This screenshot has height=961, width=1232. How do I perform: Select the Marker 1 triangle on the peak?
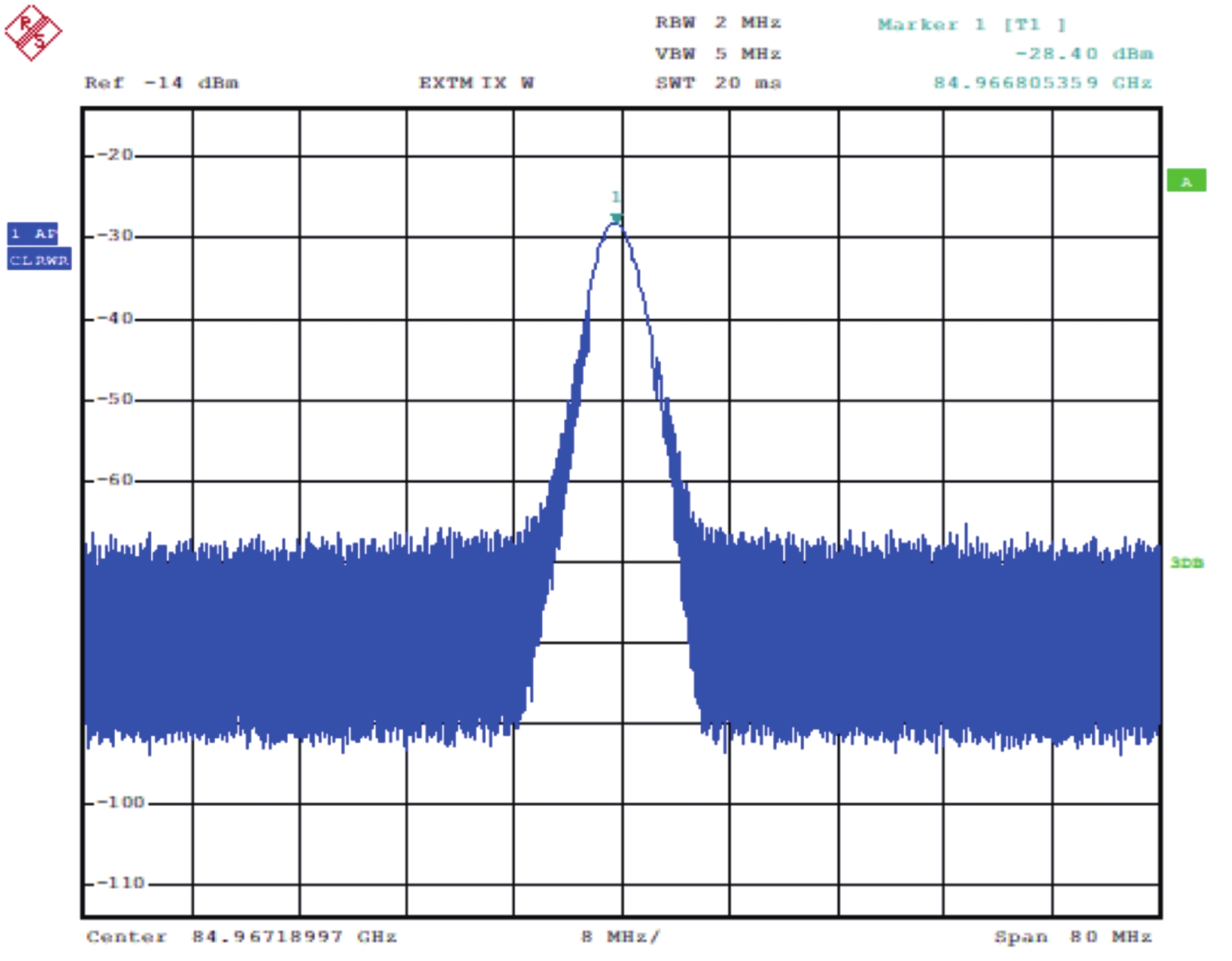616,218
